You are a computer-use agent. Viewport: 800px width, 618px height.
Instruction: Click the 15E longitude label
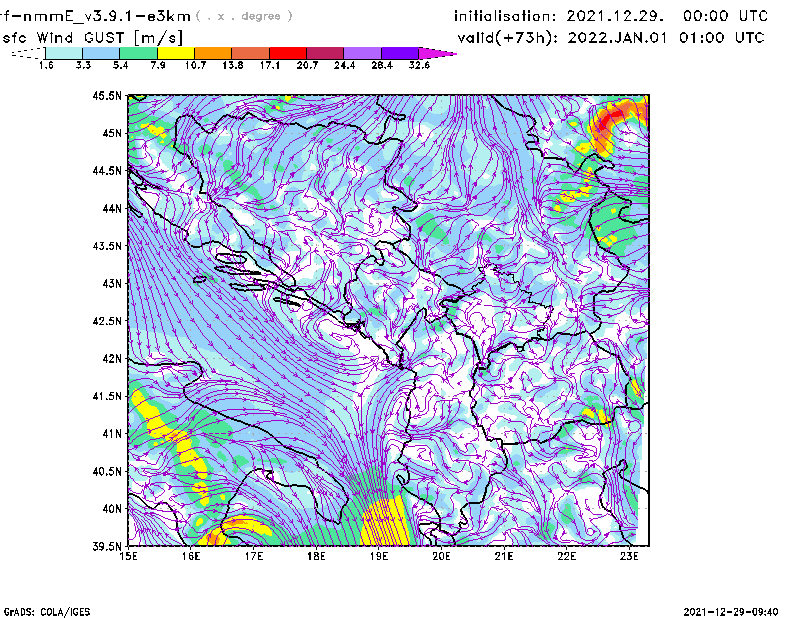pyautogui.click(x=128, y=556)
